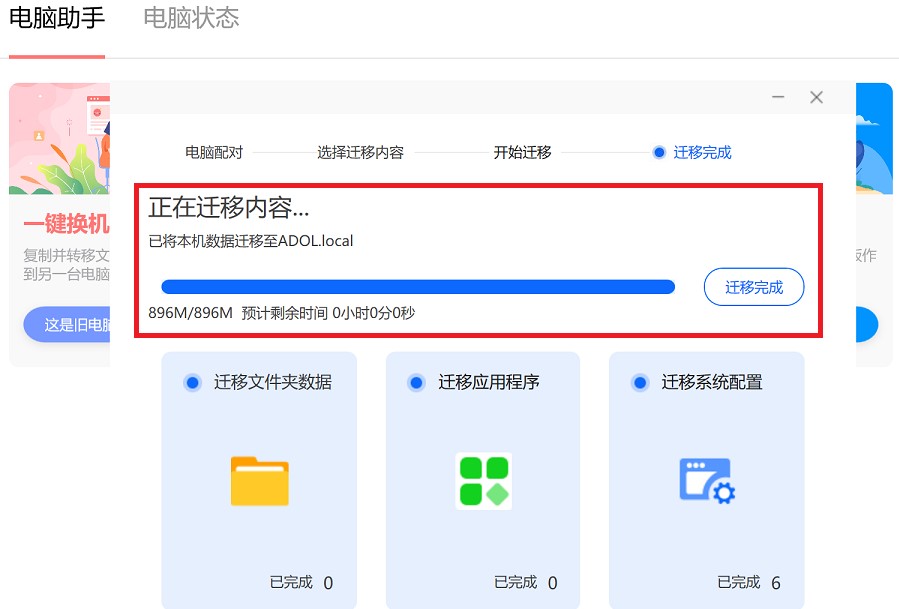The height and width of the screenshot is (609, 899).
Task: Click the yellow folder icon
Action: 259,481
